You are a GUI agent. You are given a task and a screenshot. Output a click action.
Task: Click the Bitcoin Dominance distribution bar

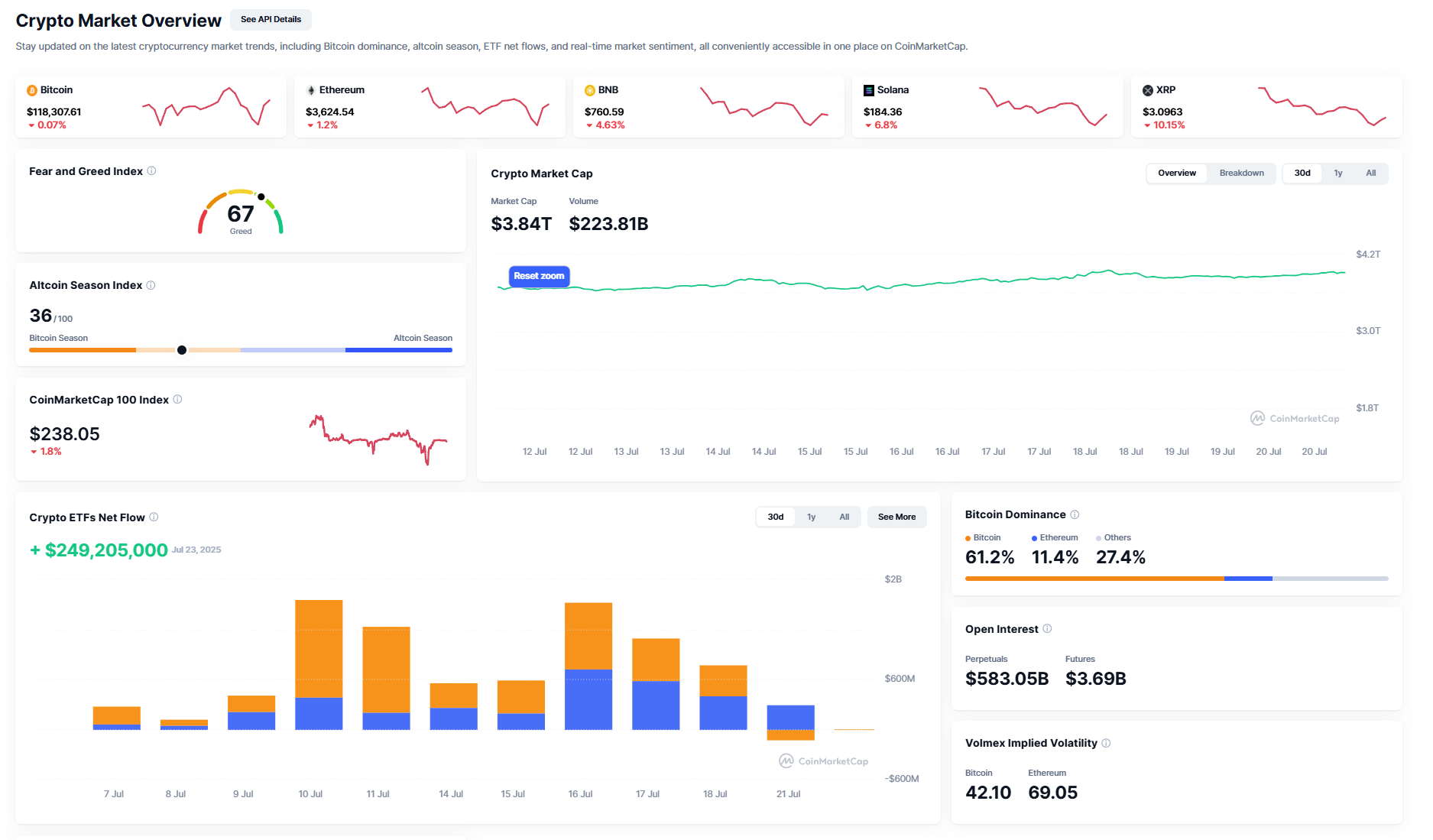(1176, 579)
